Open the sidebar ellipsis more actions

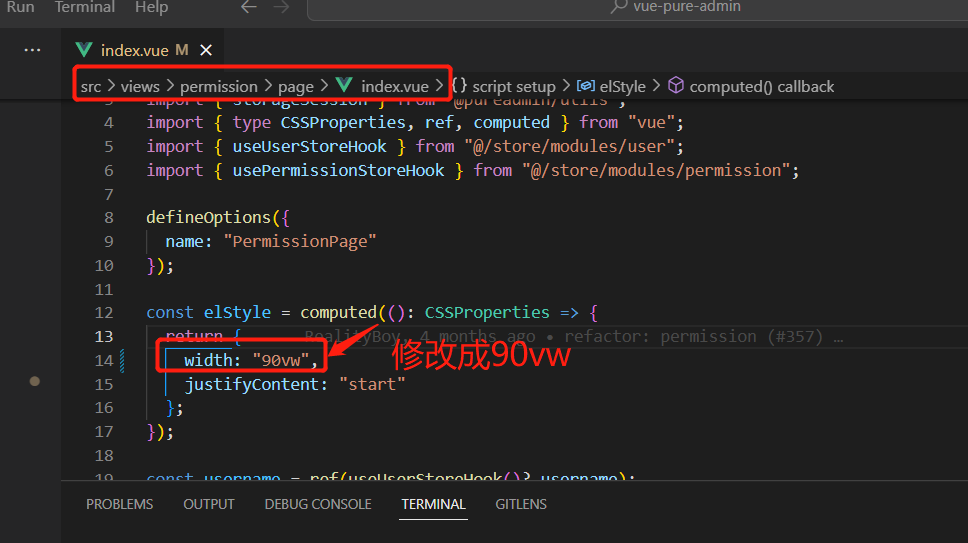click(32, 50)
